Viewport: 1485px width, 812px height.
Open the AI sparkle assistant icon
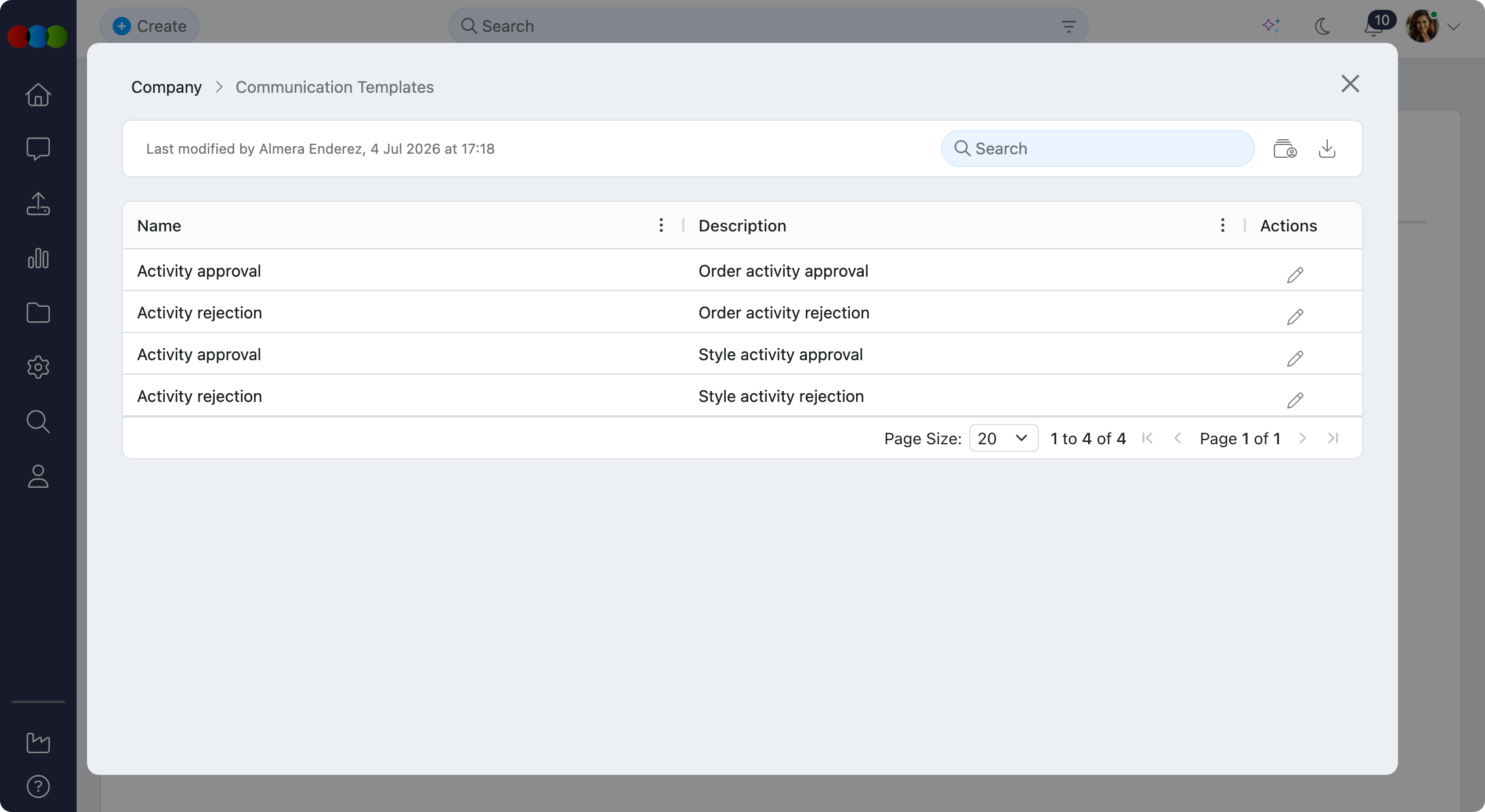click(x=1272, y=26)
